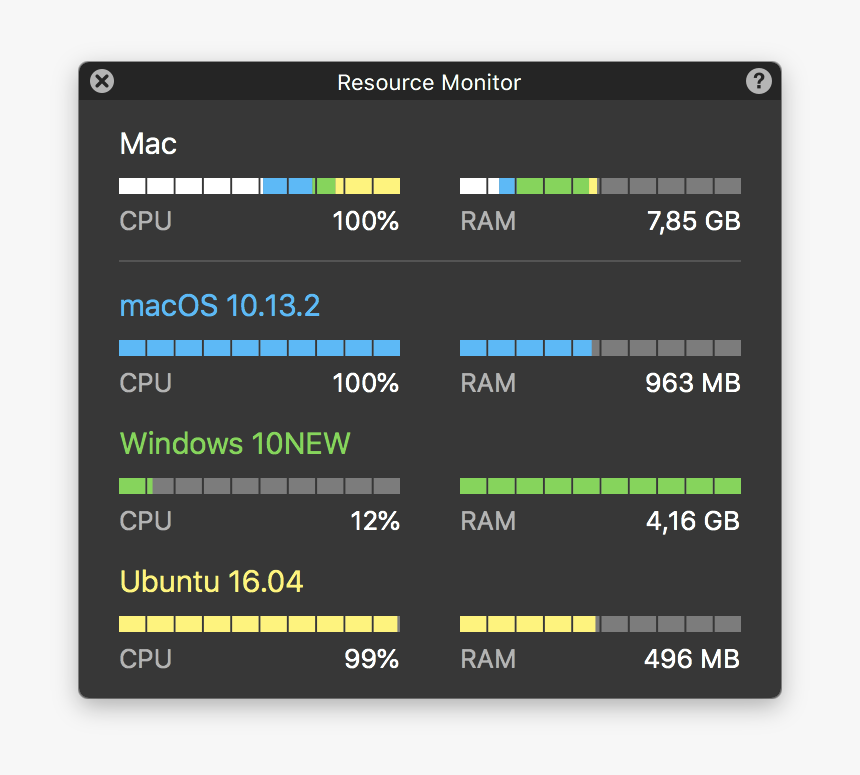Click the 12% CPU value
860x775 pixels.
tap(375, 521)
